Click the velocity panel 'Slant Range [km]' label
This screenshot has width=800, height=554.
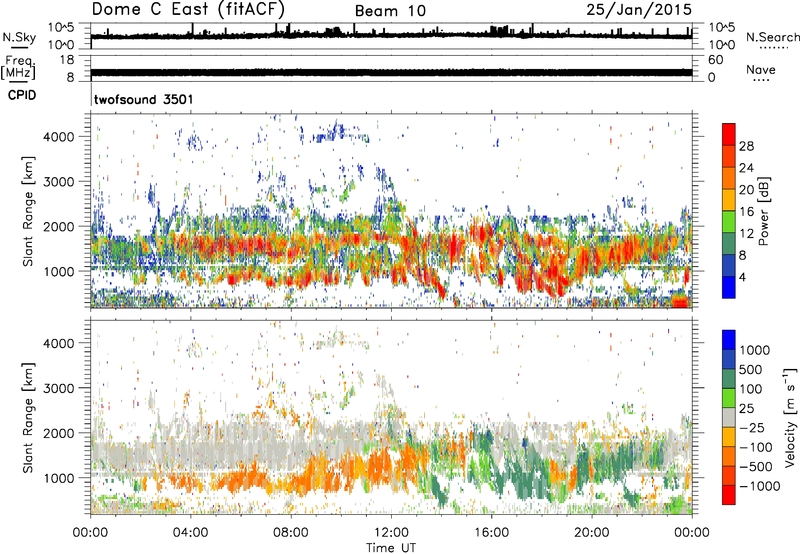click(x=28, y=418)
